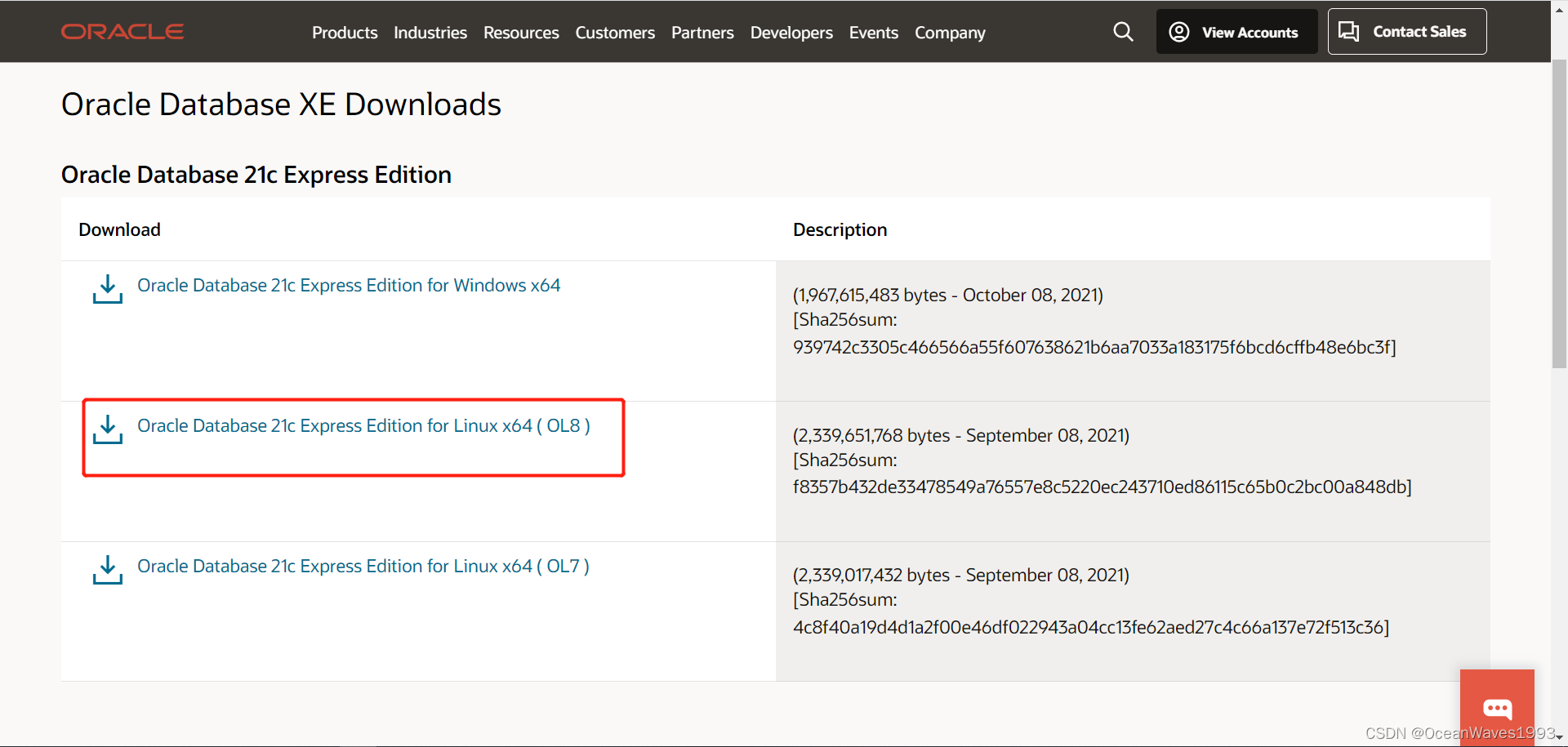
Task: Click the download icon for Linux x64 OL7
Action: 108,570
